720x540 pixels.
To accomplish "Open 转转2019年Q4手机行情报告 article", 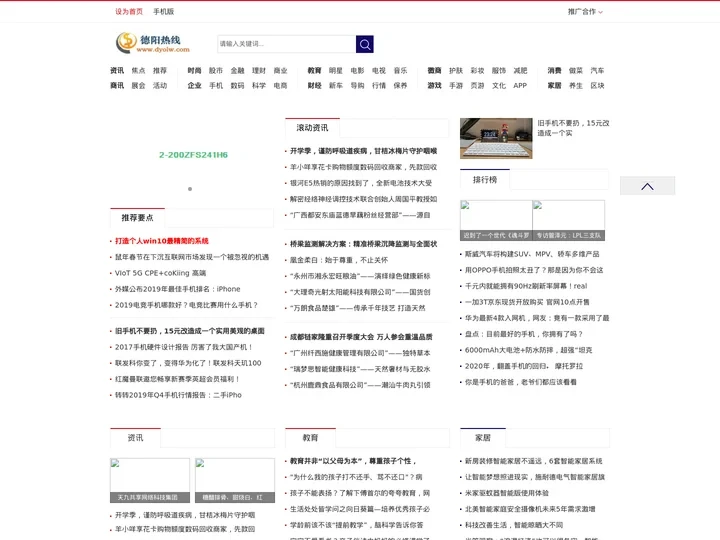I will (178, 395).
